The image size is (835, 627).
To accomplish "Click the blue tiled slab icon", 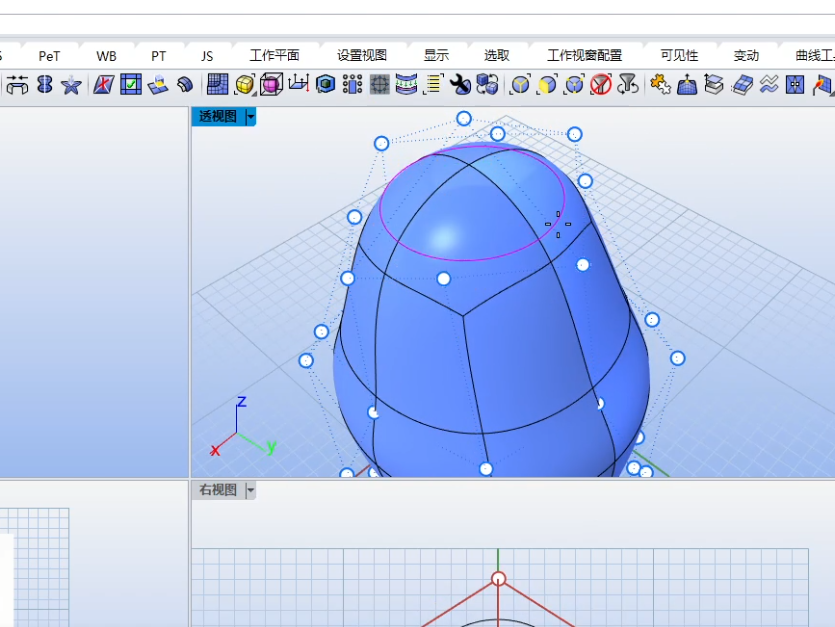I will click(x=741, y=85).
